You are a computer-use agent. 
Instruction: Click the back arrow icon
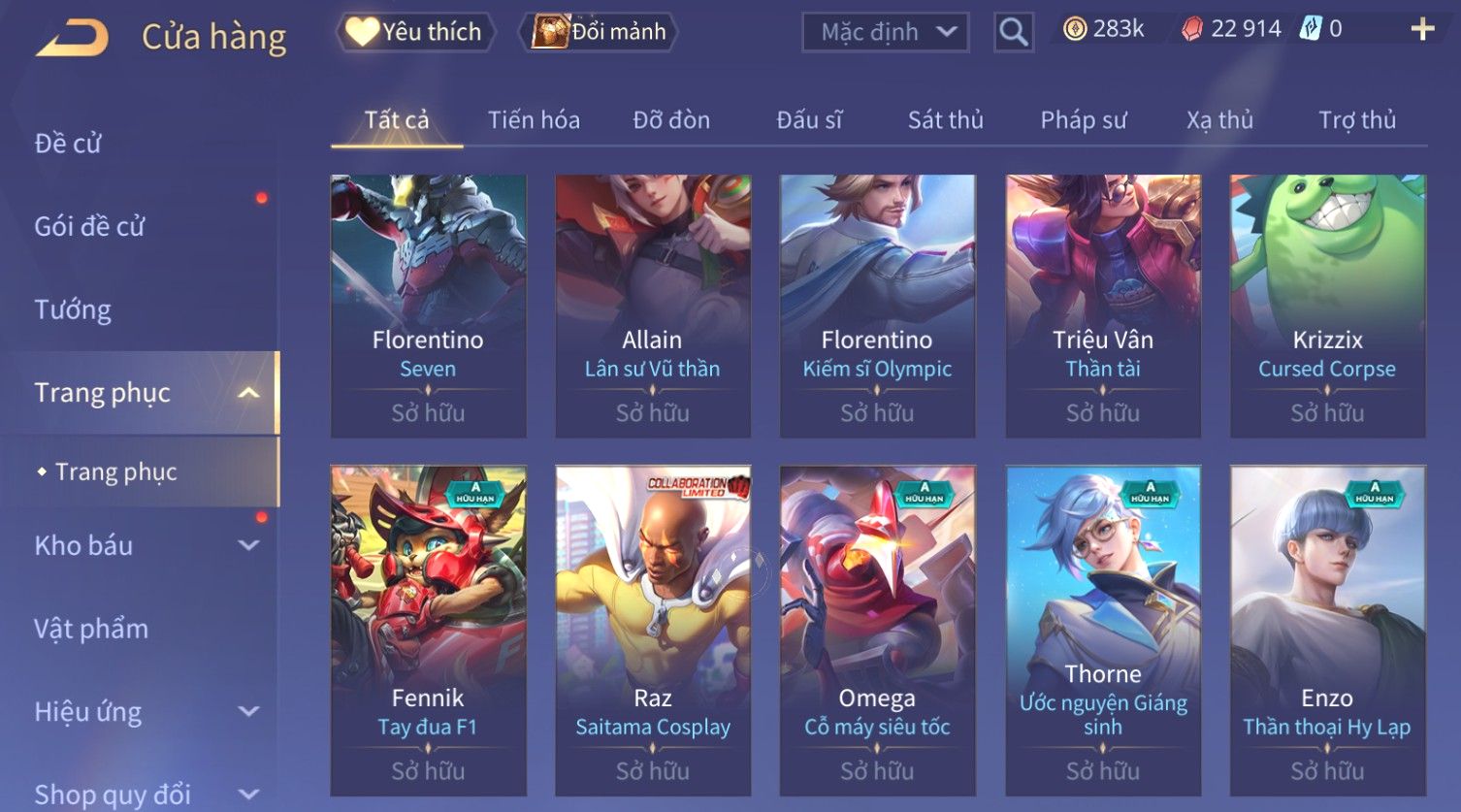71,37
